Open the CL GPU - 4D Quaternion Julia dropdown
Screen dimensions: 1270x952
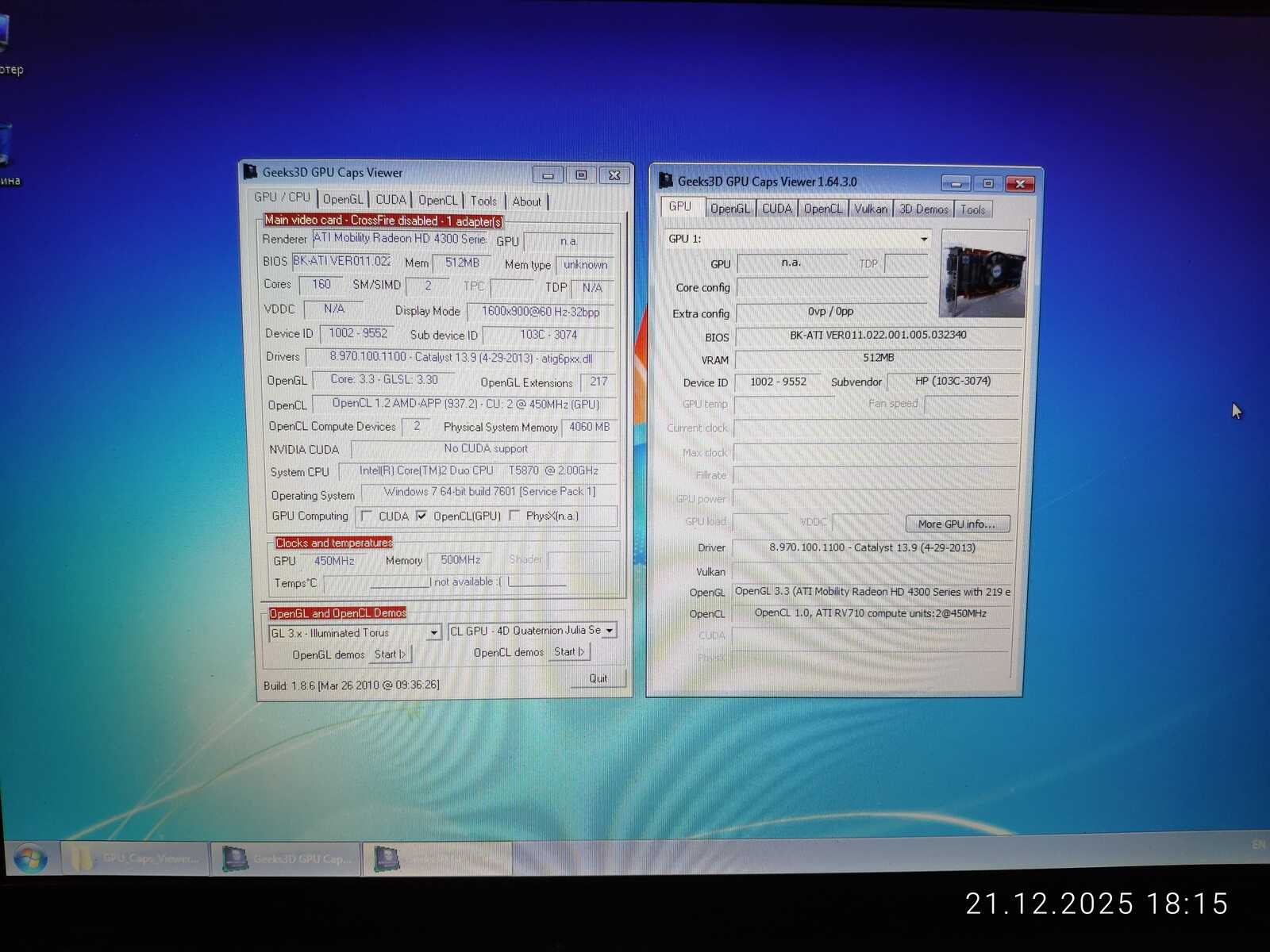(610, 631)
